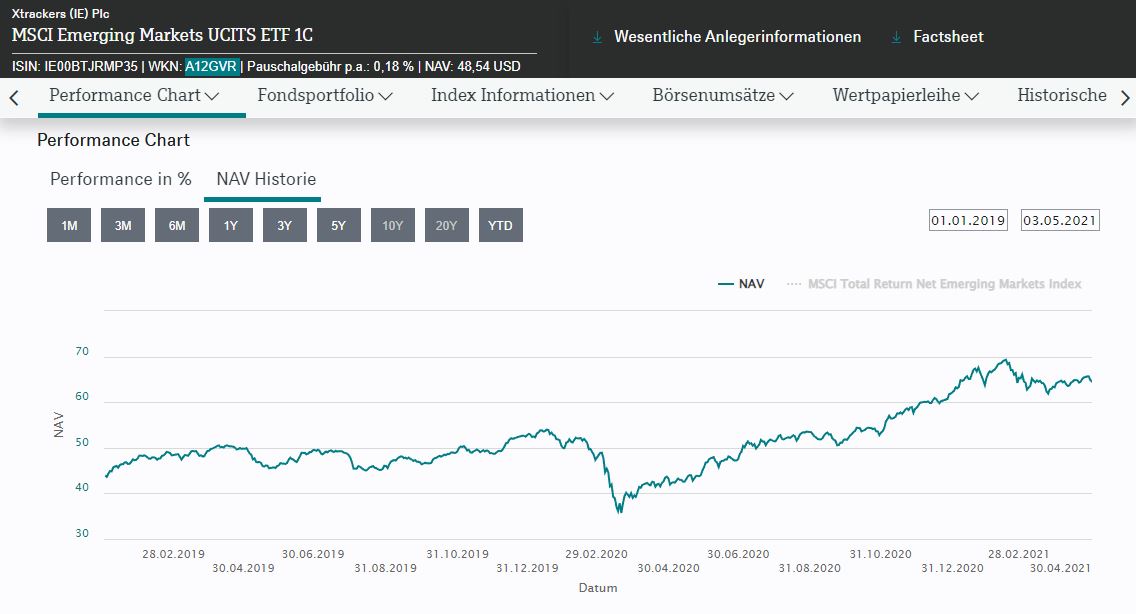The width and height of the screenshot is (1136, 614).
Task: Click the end date field 03.05.2021
Action: (x=1060, y=220)
